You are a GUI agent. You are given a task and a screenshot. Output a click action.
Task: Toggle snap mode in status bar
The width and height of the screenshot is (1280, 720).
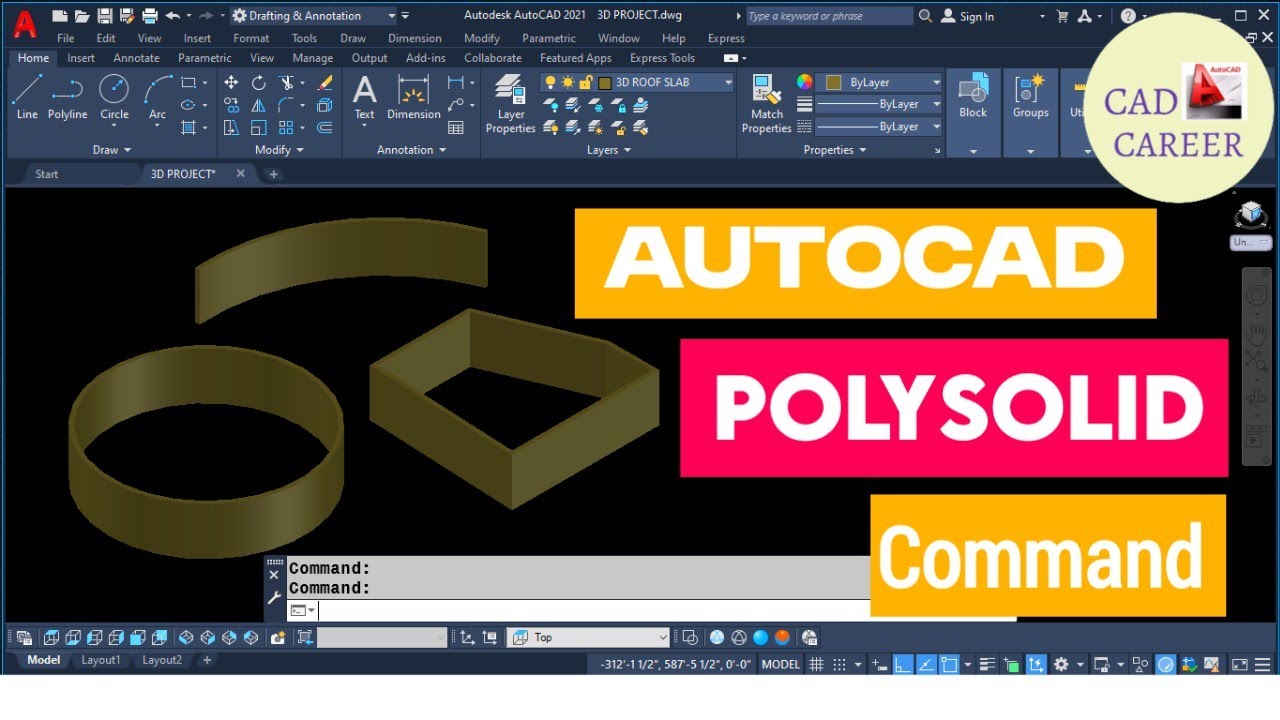[x=839, y=664]
